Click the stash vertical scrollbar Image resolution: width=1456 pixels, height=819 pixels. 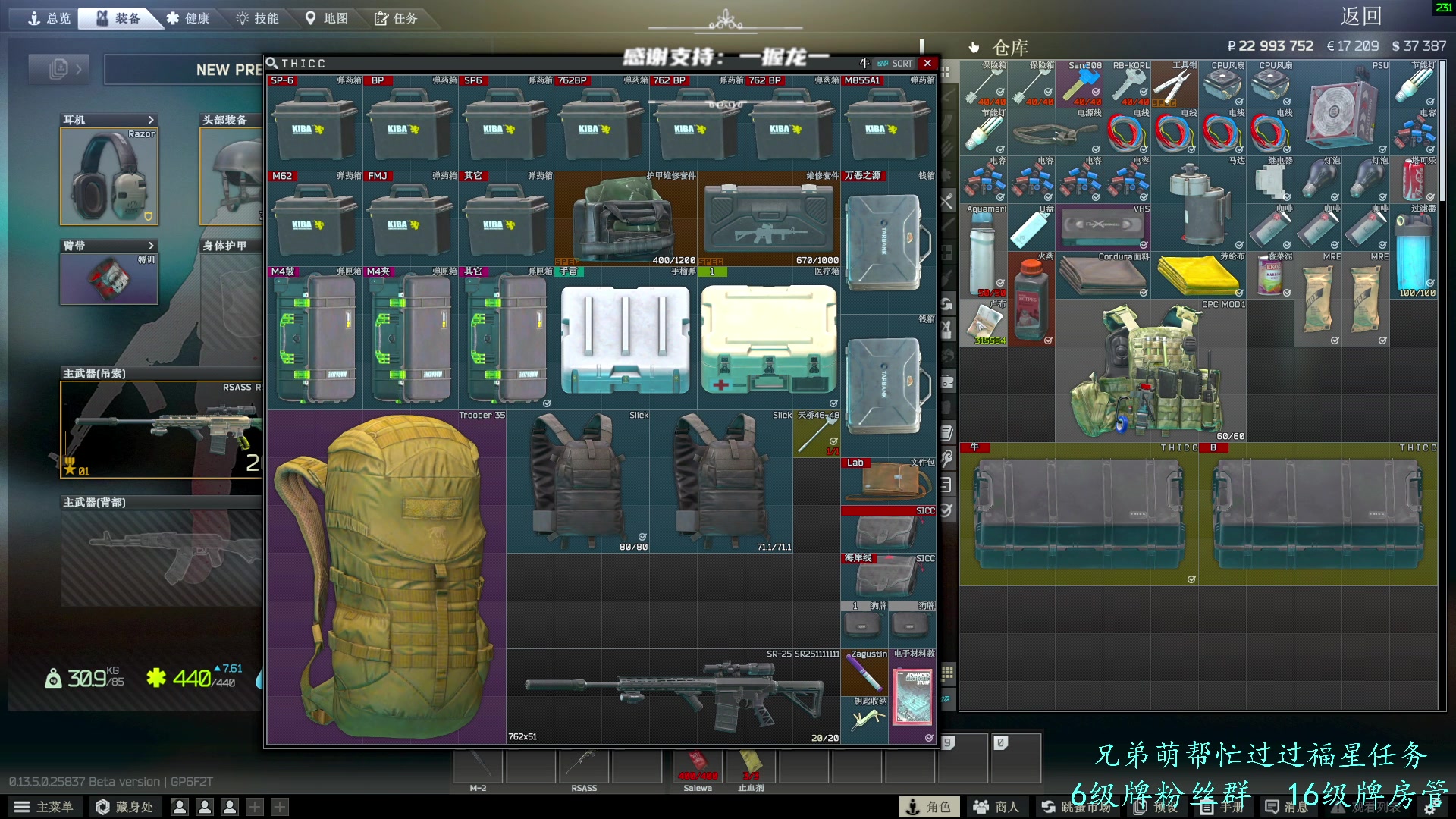tap(1442, 131)
